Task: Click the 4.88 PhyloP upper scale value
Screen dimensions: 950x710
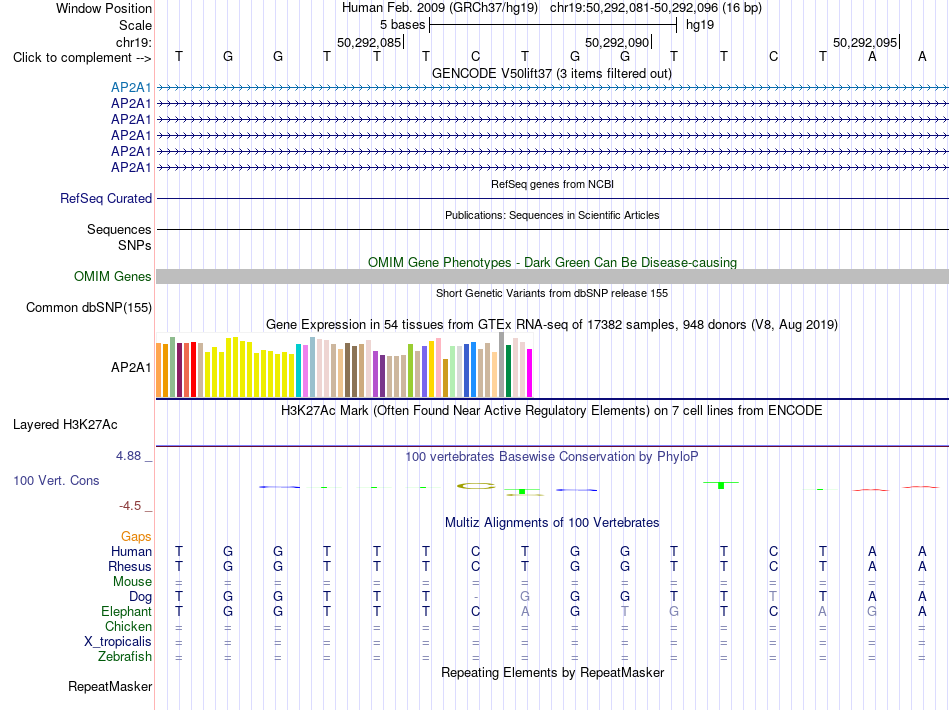Action: click(128, 456)
